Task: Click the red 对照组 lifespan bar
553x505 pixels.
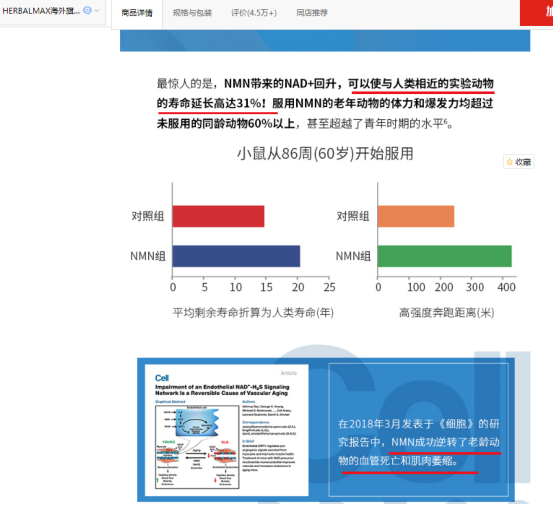Action: 218,216
